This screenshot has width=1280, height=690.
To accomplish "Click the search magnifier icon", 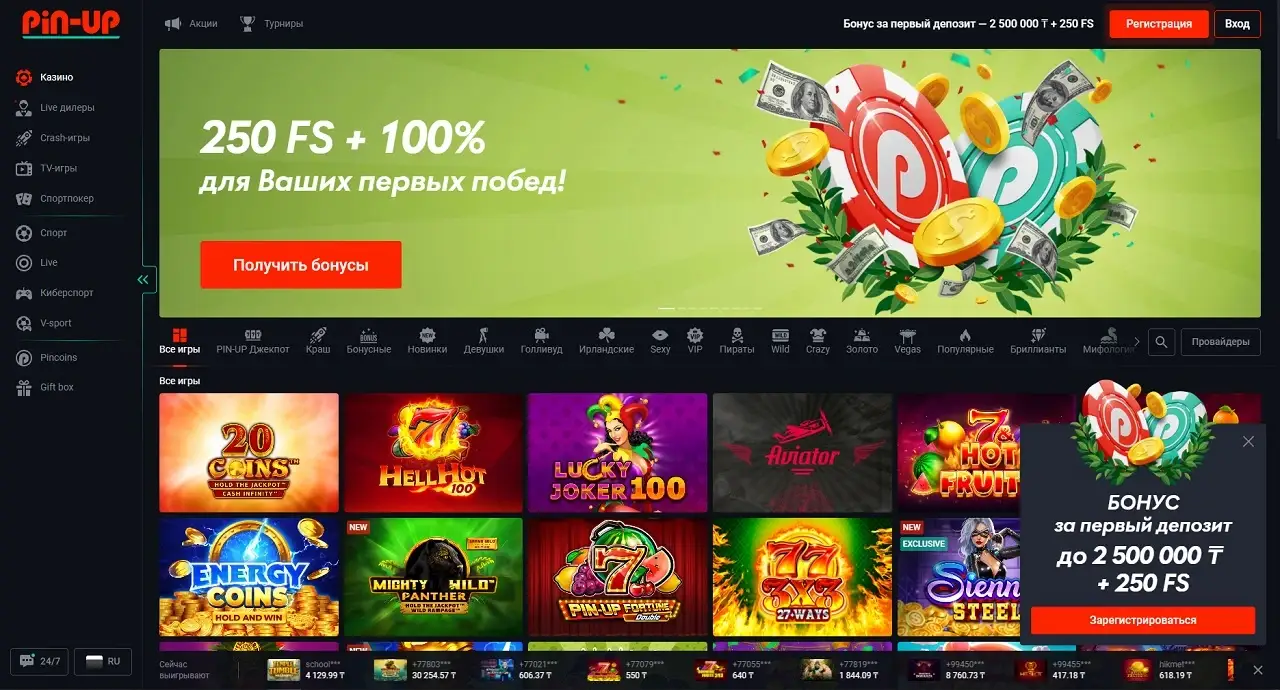I will [1161, 342].
